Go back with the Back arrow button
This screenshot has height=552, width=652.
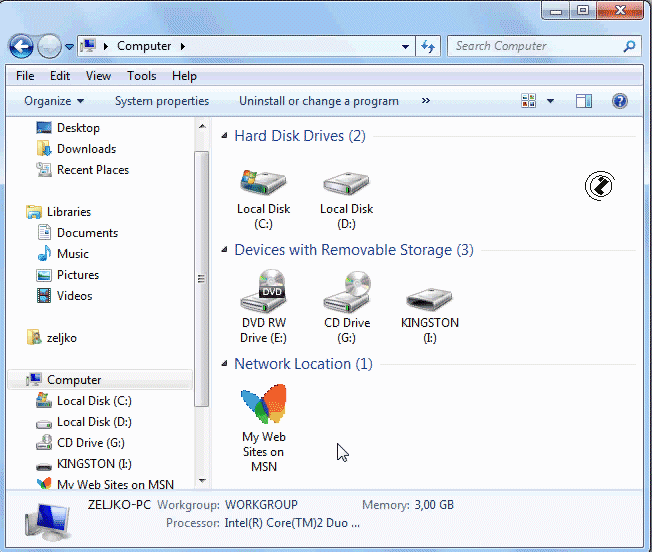pyautogui.click(x=21, y=46)
